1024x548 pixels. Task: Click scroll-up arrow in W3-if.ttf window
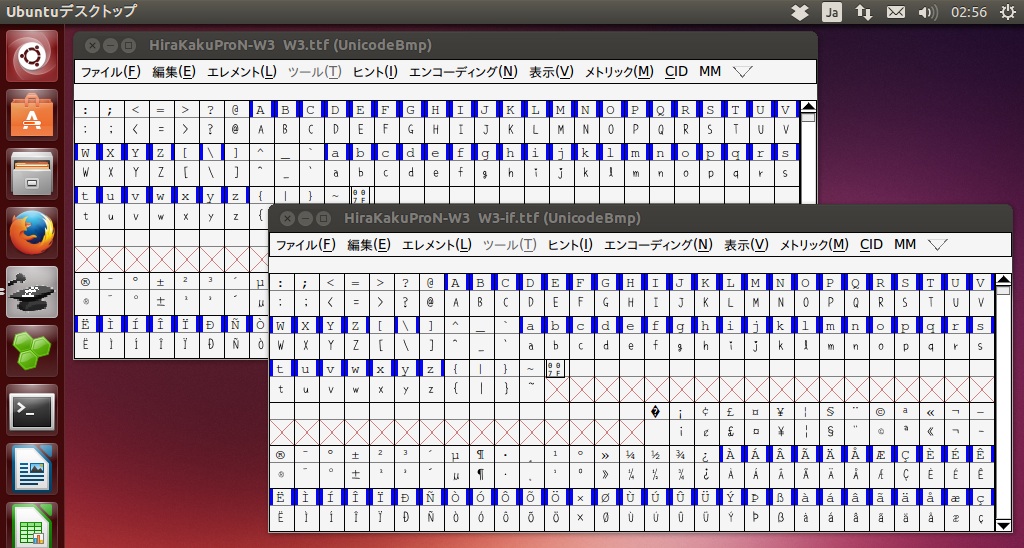tap(1003, 280)
